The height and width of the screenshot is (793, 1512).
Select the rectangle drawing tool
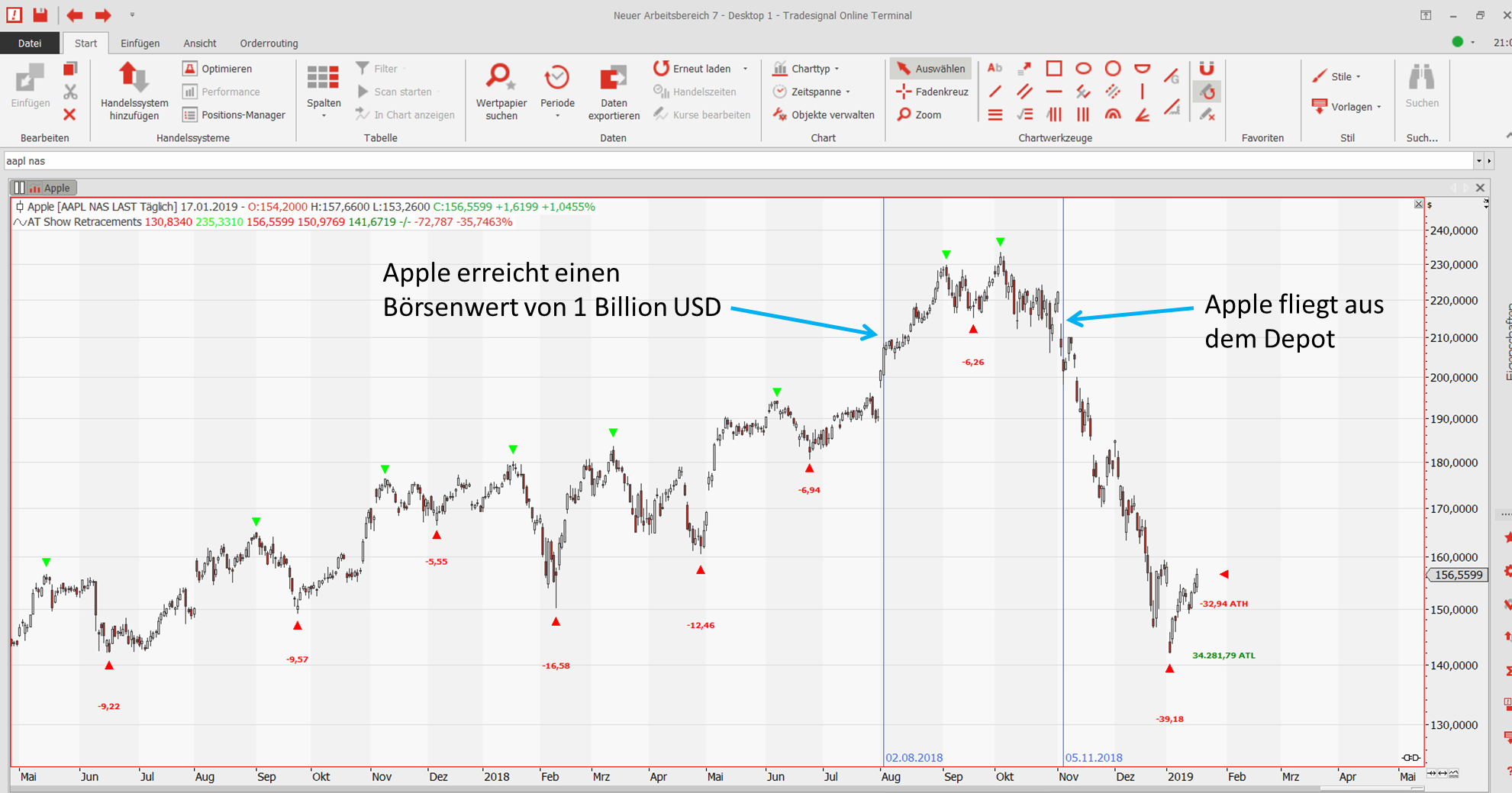tap(1053, 69)
